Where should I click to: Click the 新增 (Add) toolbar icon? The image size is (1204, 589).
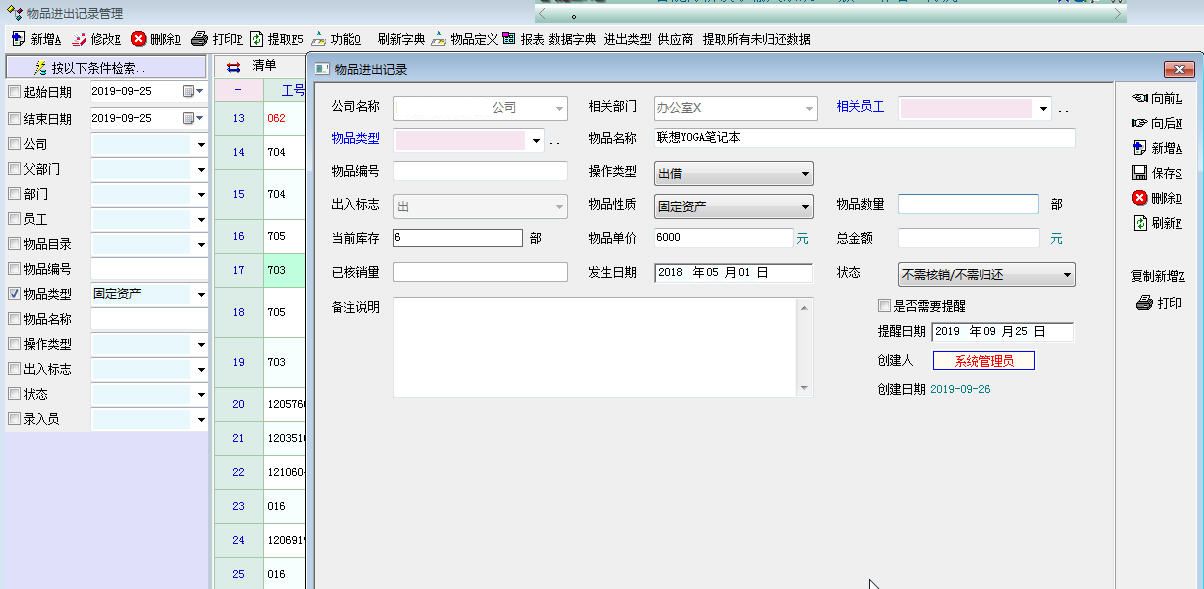pos(18,39)
